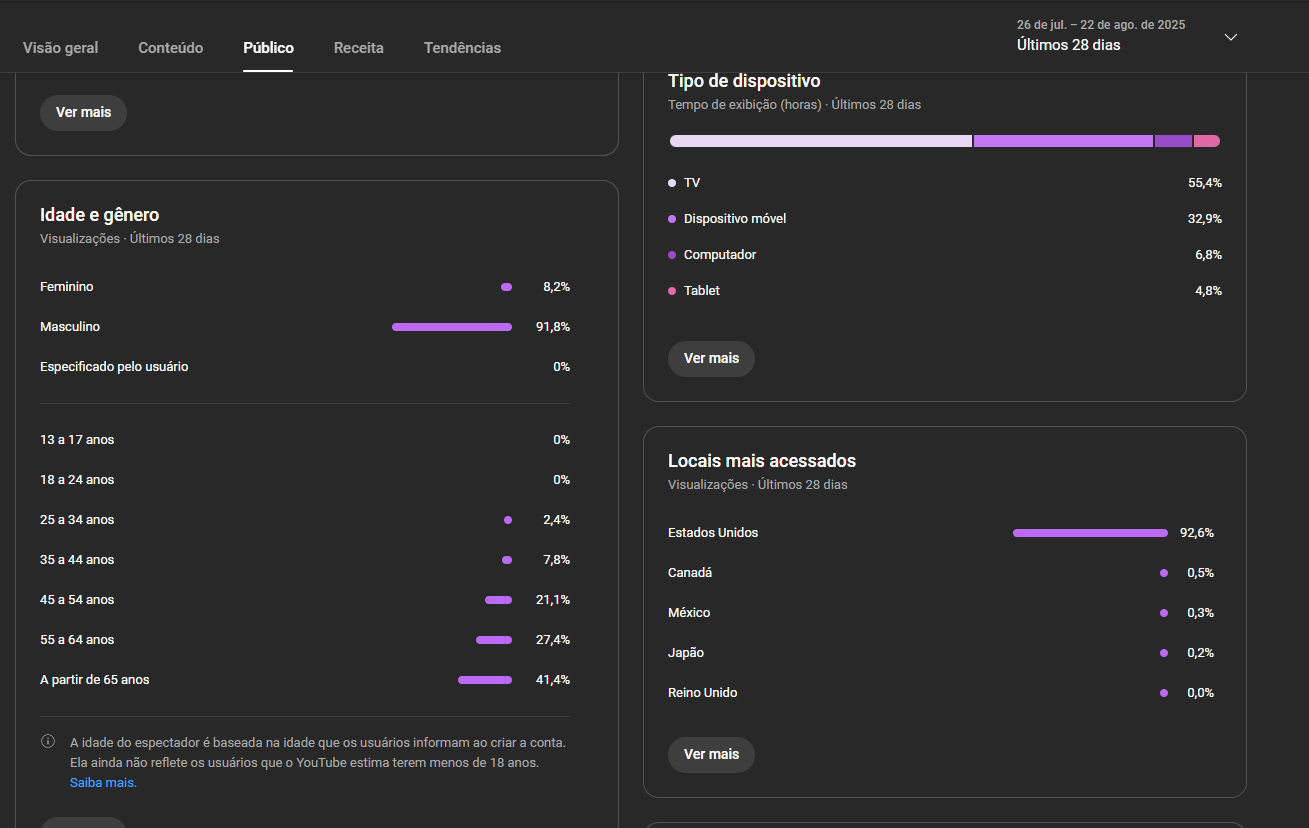Click the Estados Unidos label

(713, 533)
